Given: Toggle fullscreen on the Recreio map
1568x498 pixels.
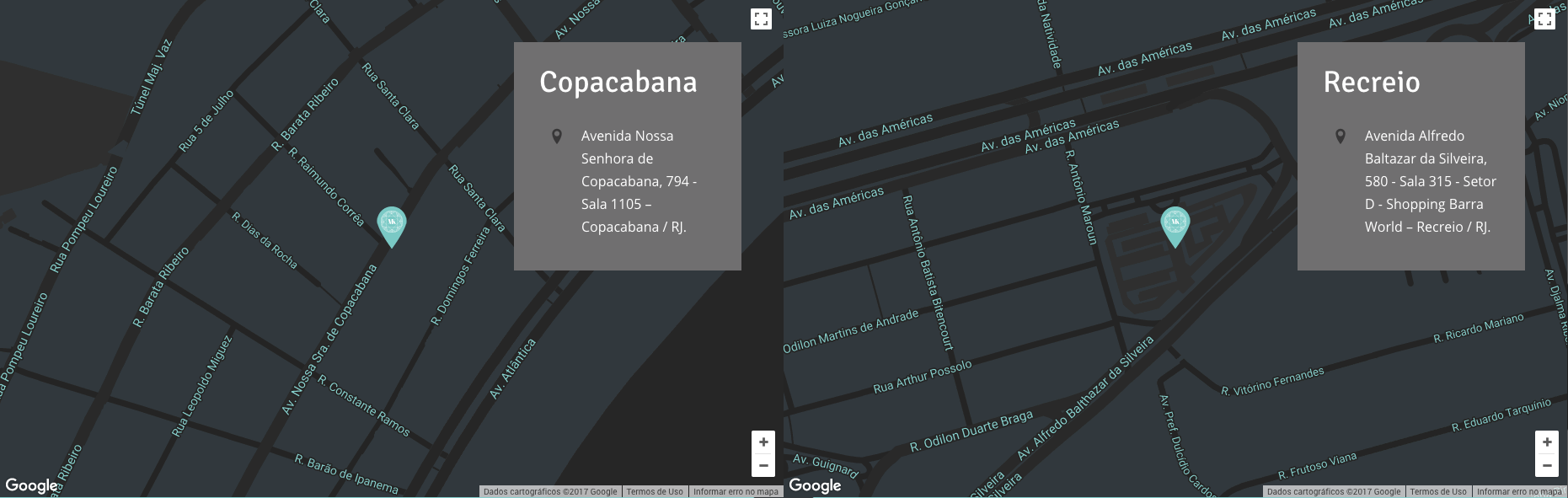Looking at the screenshot, I should click(x=1544, y=19).
